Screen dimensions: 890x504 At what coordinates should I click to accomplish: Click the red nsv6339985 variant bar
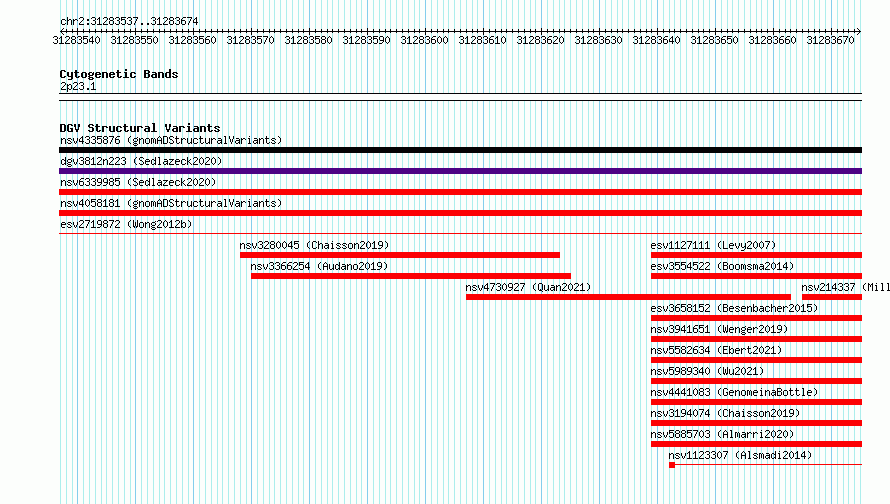(460, 192)
